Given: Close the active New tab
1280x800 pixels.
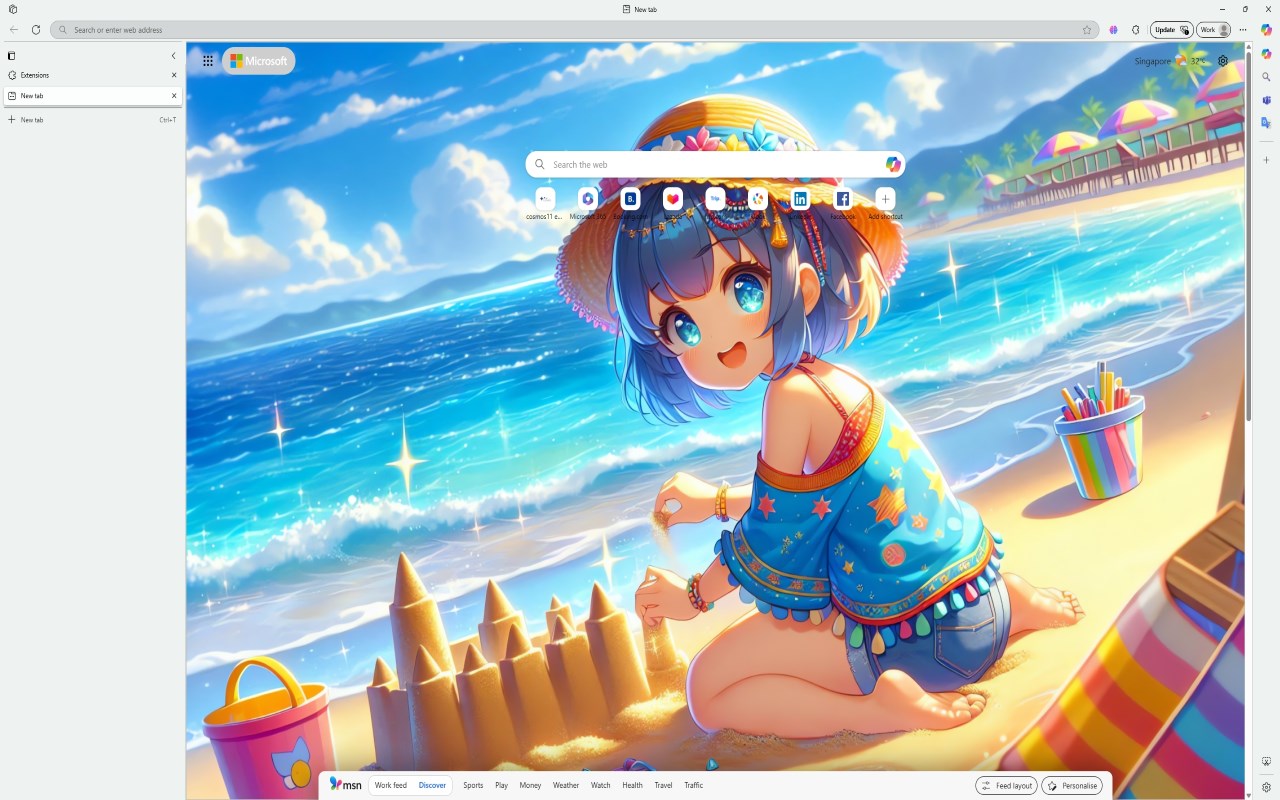Looking at the screenshot, I should tap(174, 96).
